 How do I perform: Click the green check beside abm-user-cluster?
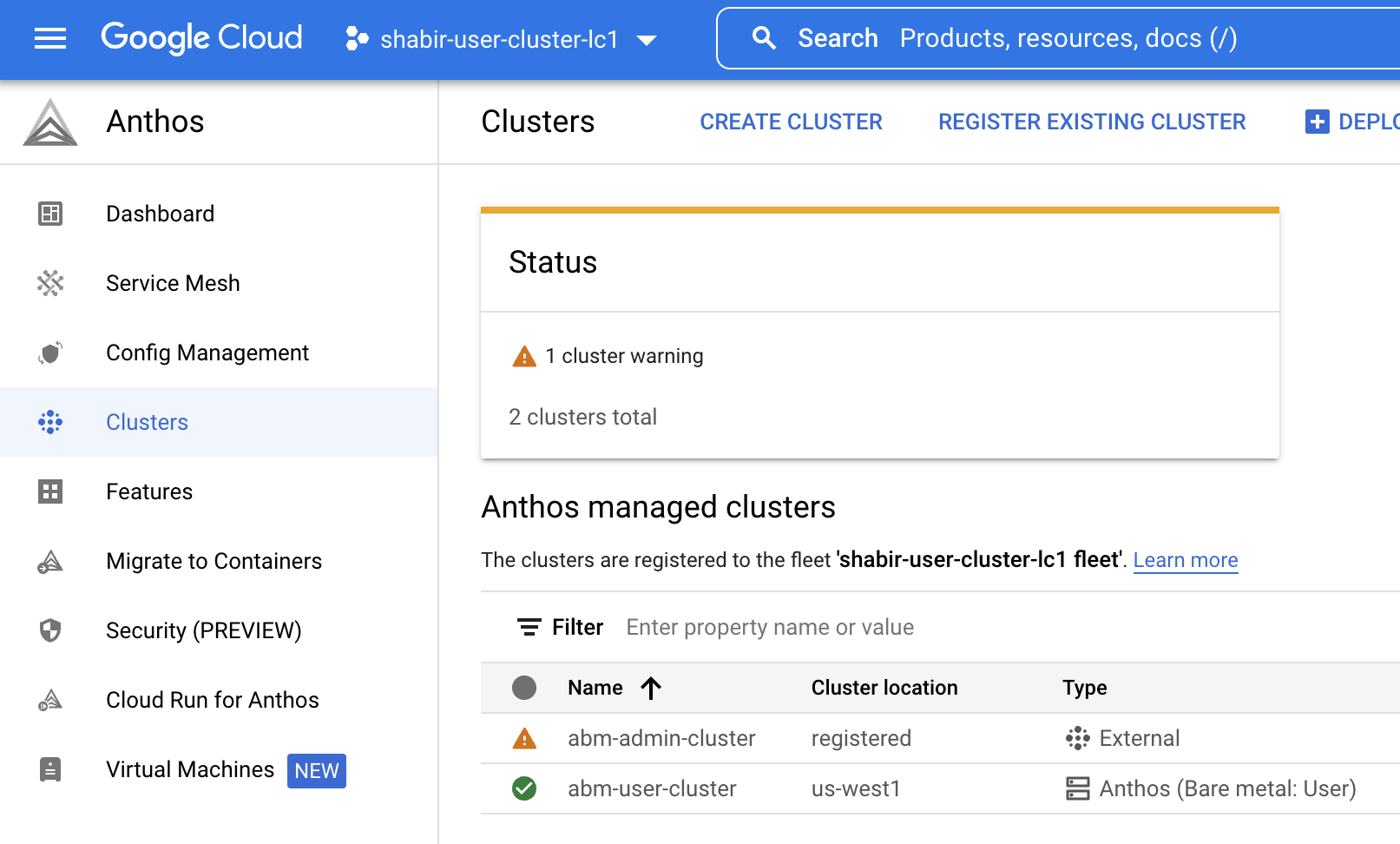click(x=524, y=788)
